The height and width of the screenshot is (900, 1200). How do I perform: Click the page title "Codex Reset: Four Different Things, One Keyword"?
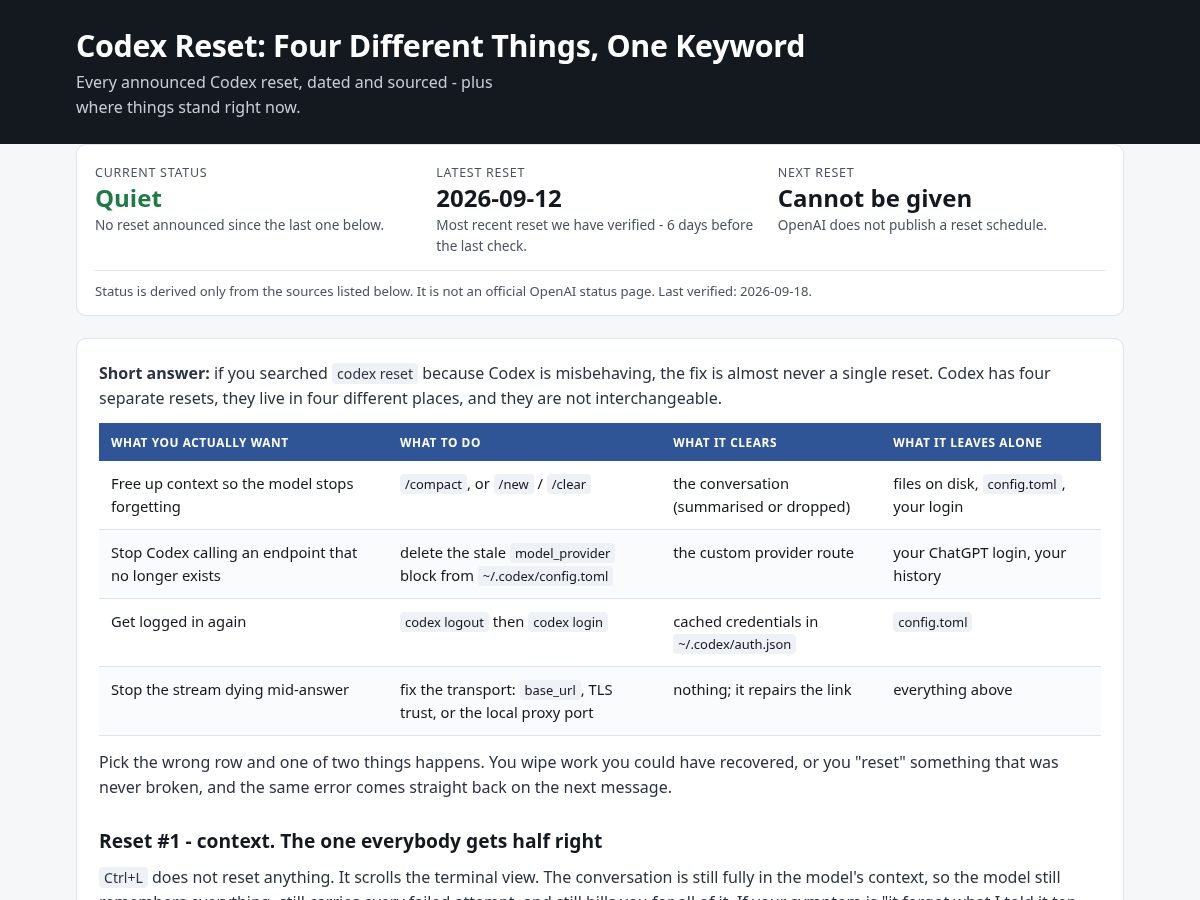pos(440,46)
